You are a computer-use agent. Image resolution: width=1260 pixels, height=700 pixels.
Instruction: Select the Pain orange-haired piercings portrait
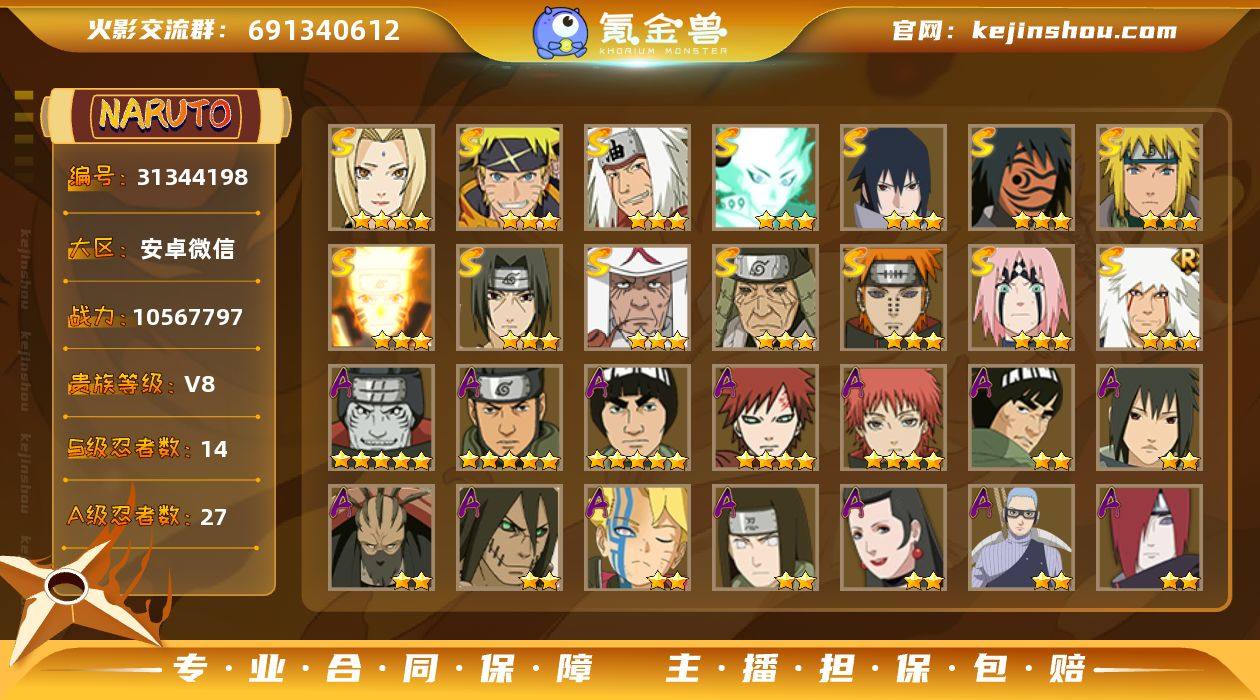pyautogui.click(x=894, y=298)
